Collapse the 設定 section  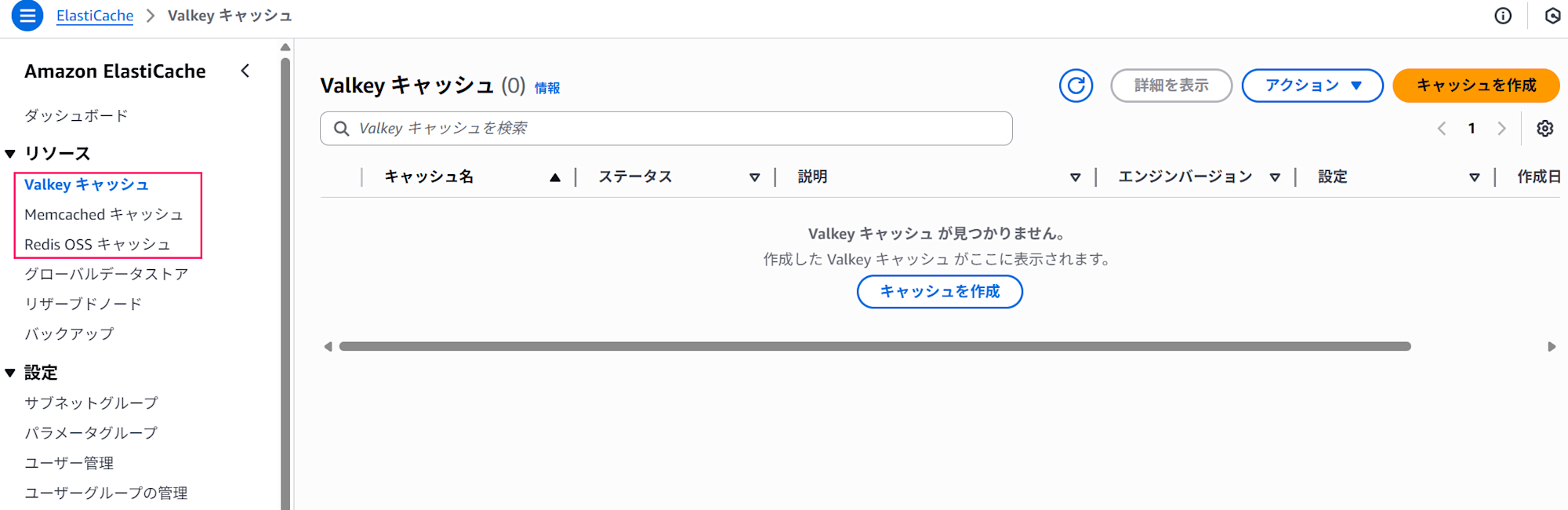coord(10,373)
